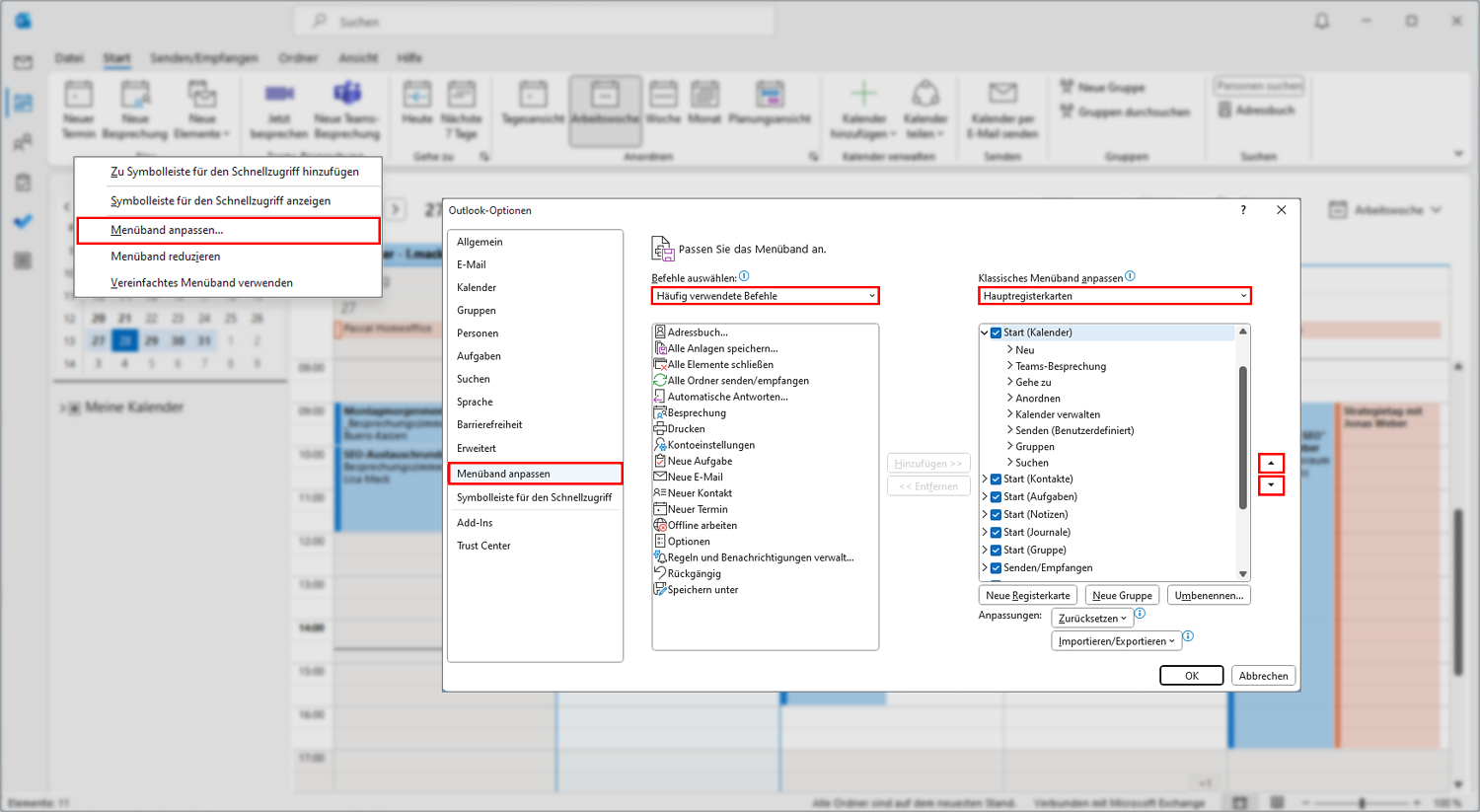Uncheck Start (Journale) checkbox

pos(996,533)
